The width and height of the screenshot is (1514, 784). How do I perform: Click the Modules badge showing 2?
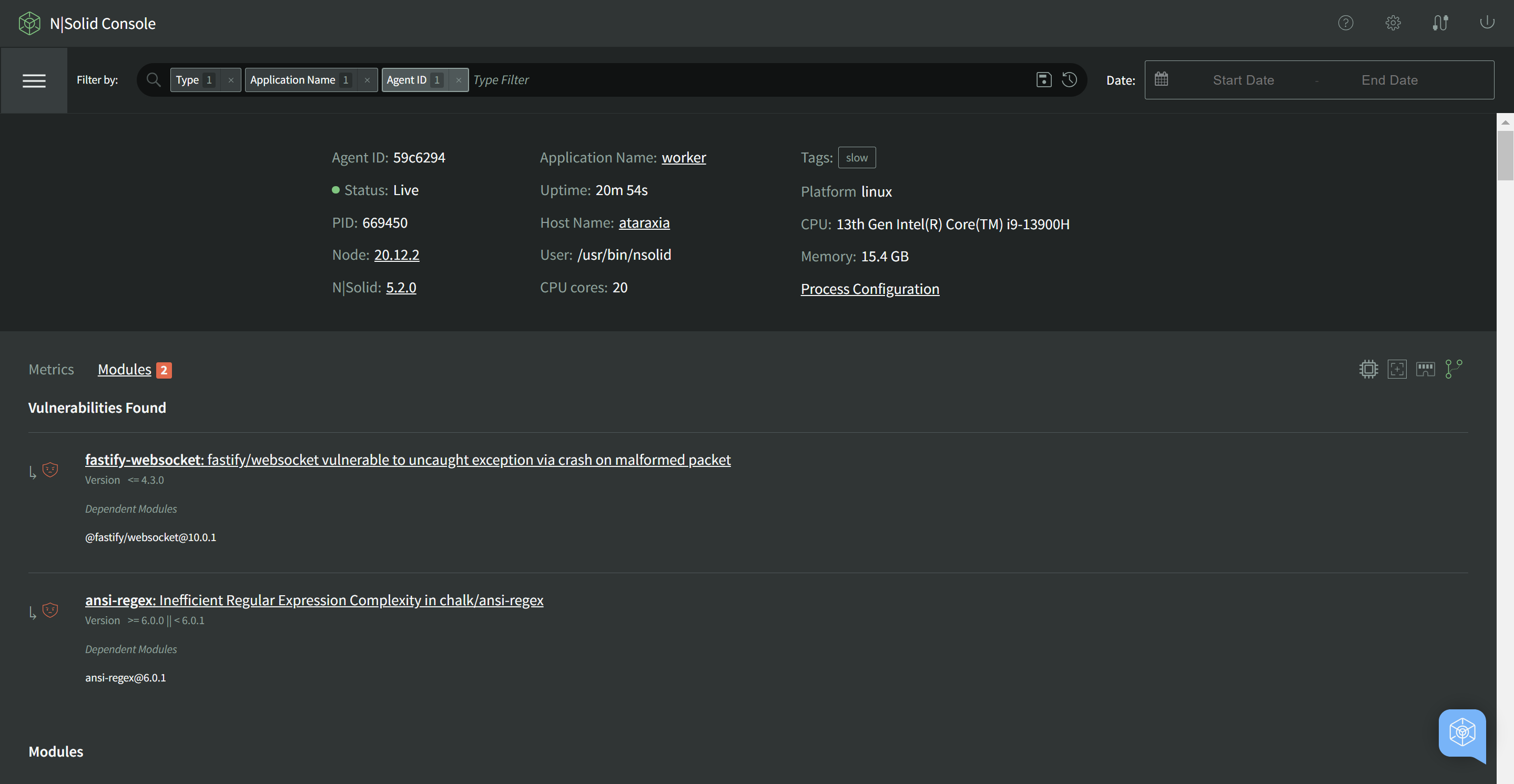pos(164,370)
